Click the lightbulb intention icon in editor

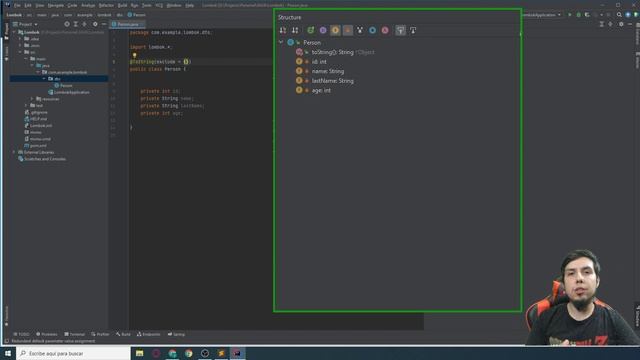click(x=134, y=55)
